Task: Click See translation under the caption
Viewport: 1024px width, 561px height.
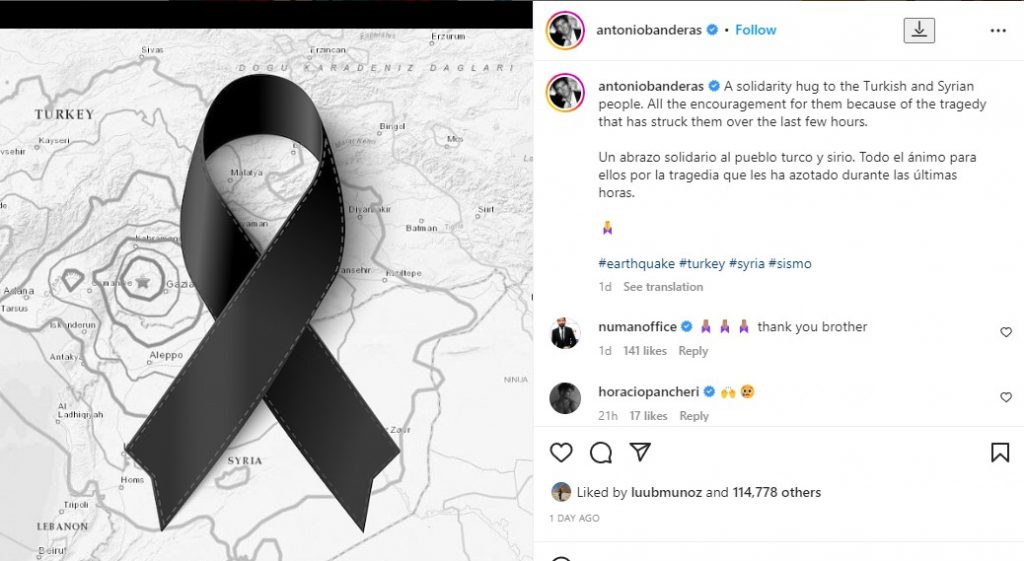Action: (x=663, y=287)
